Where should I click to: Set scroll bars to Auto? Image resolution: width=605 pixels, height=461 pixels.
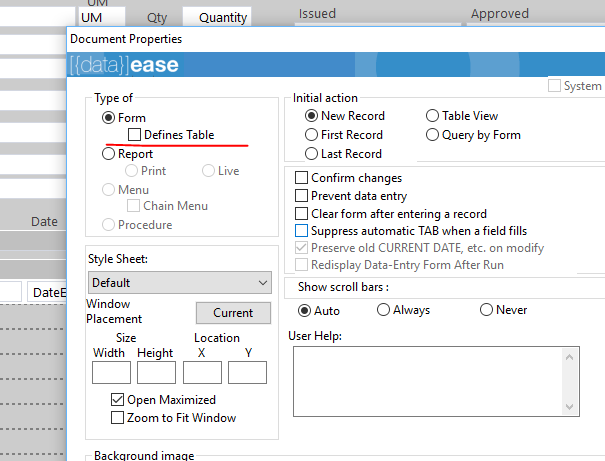click(x=304, y=311)
